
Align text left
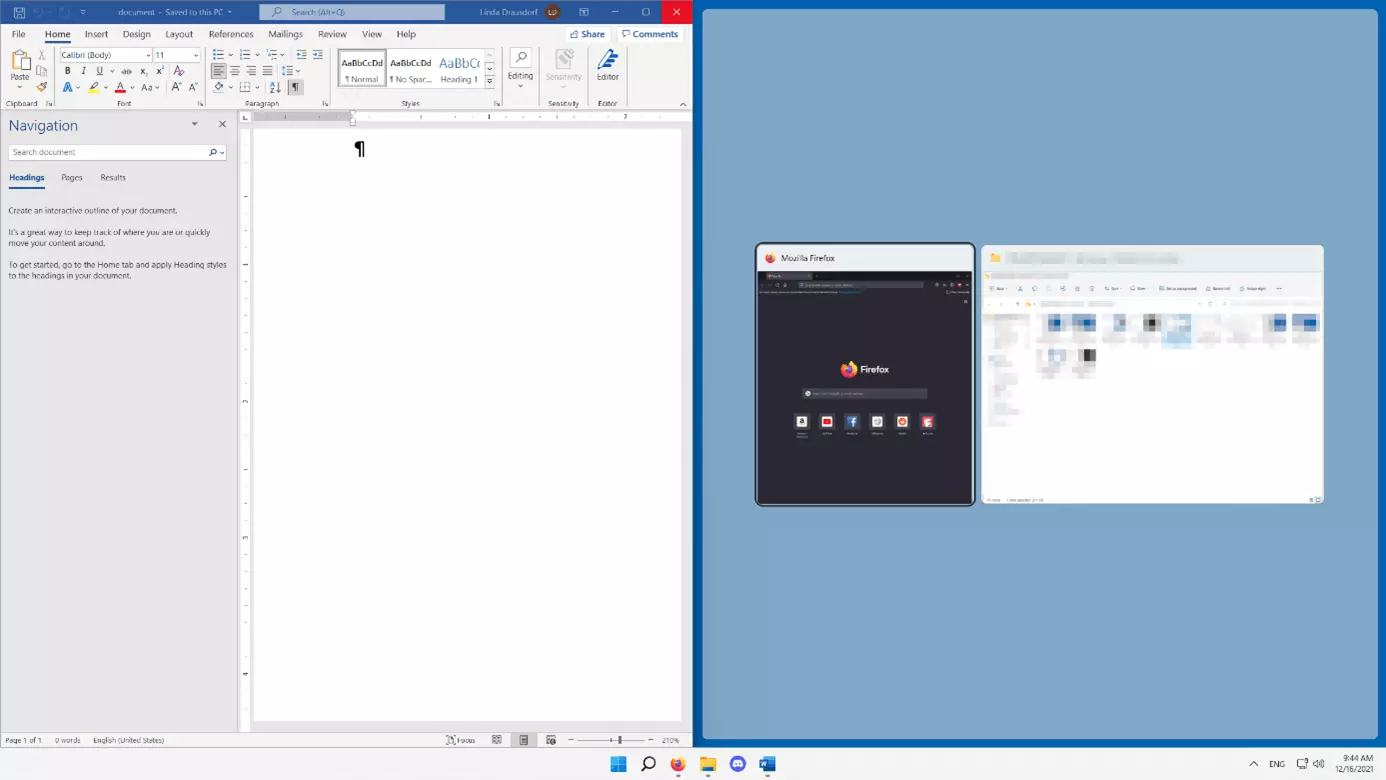tap(218, 71)
